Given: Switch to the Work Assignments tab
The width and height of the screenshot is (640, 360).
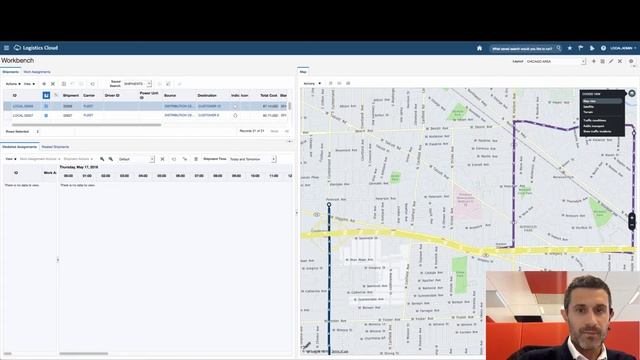Looking at the screenshot, I should coord(37,72).
